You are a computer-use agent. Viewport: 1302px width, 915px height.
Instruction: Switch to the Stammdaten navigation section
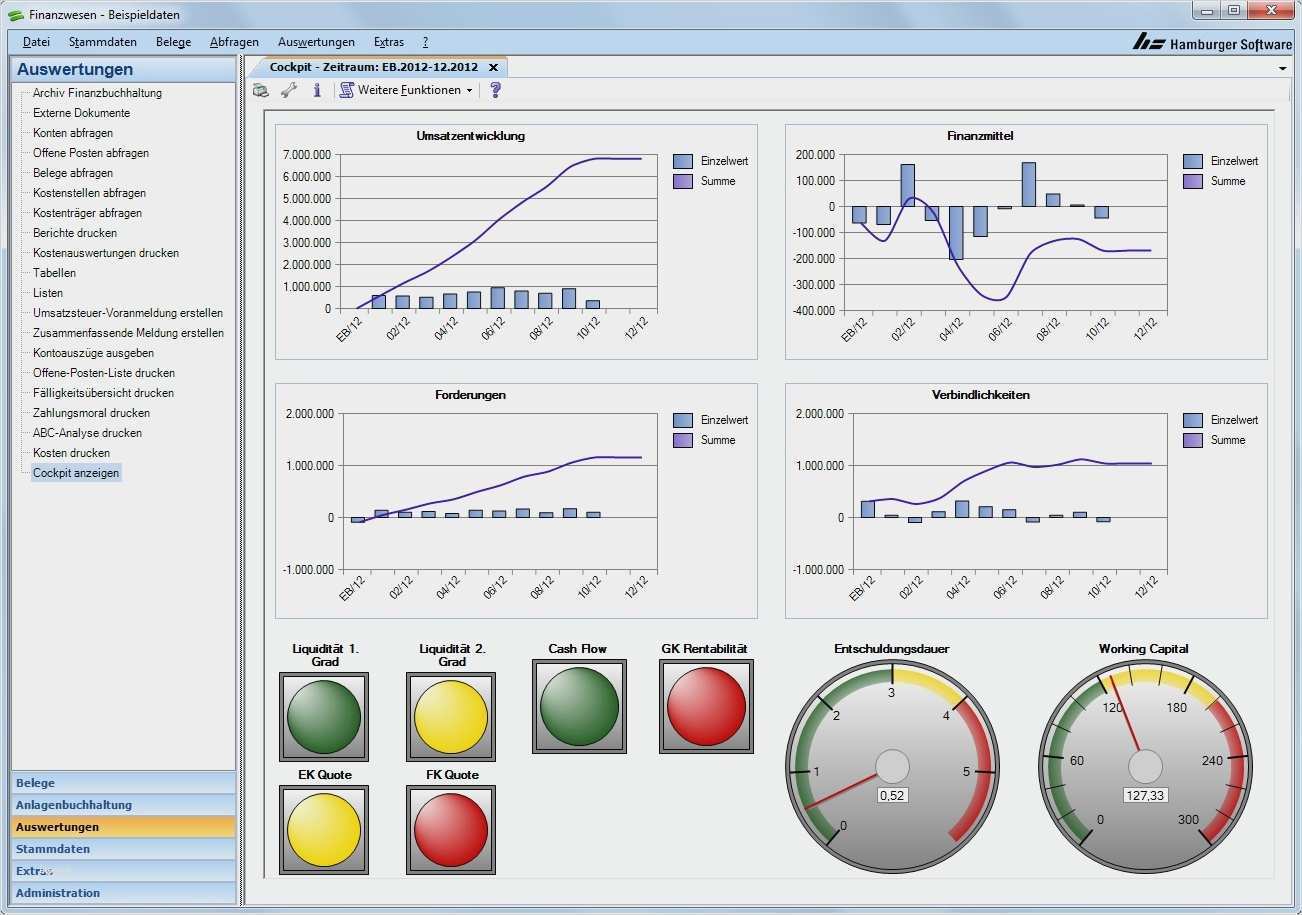pyautogui.click(x=124, y=849)
